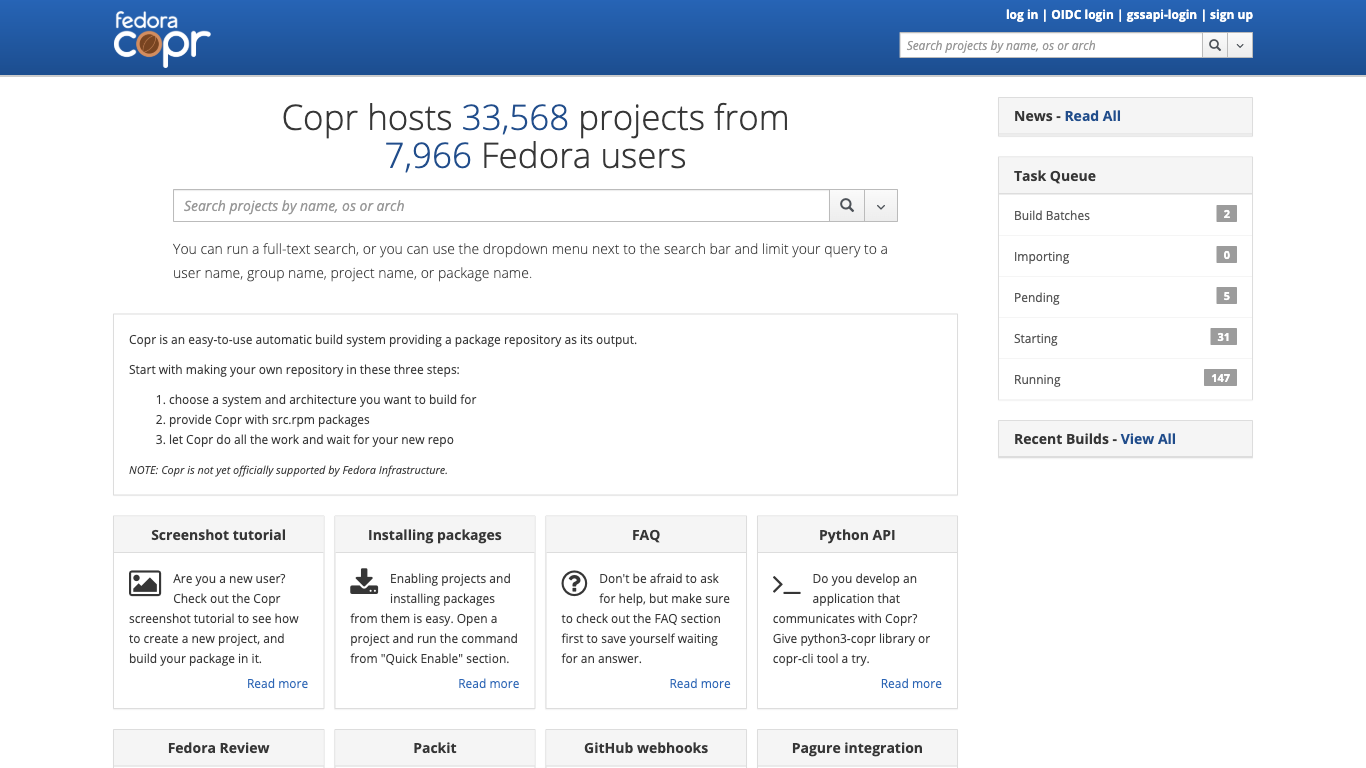Click the sign up link
1366x768 pixels.
pyautogui.click(x=1231, y=15)
